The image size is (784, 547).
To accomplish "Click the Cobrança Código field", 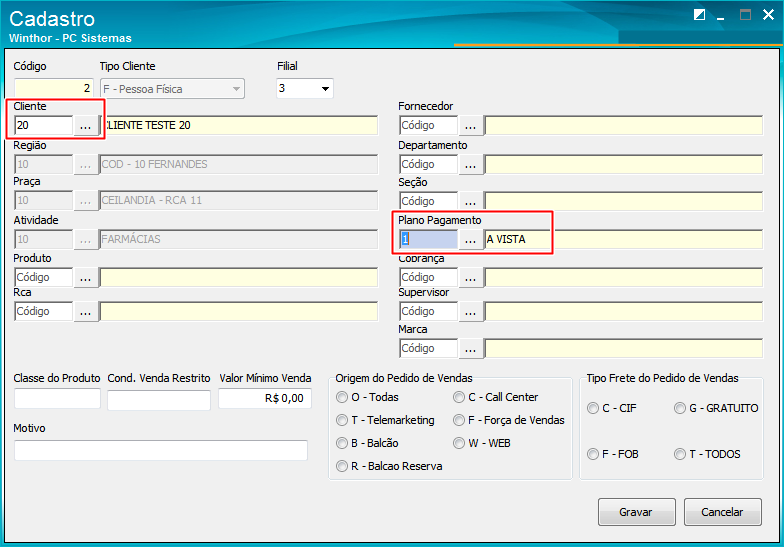I will tap(428, 278).
